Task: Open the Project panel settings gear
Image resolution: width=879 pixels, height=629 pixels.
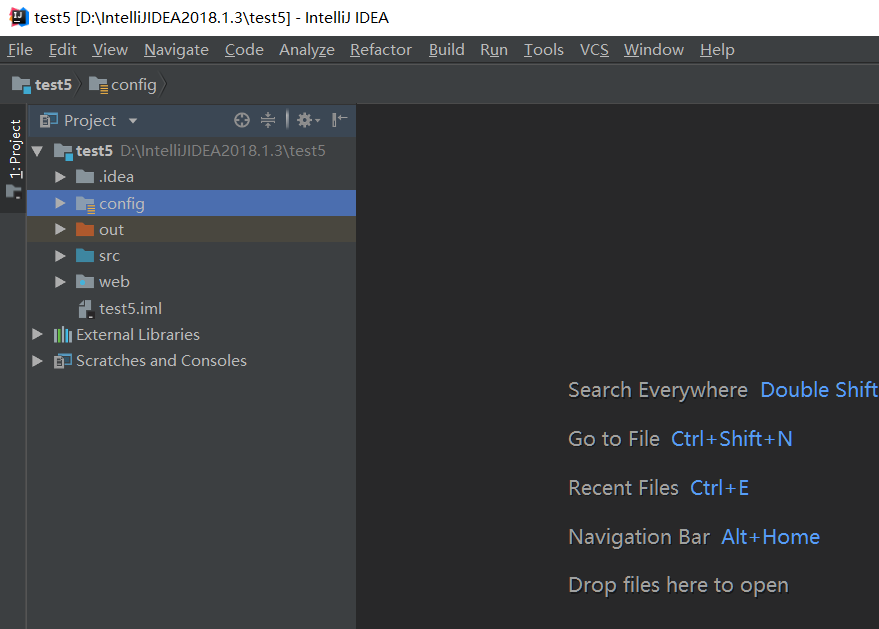Action: (303, 120)
